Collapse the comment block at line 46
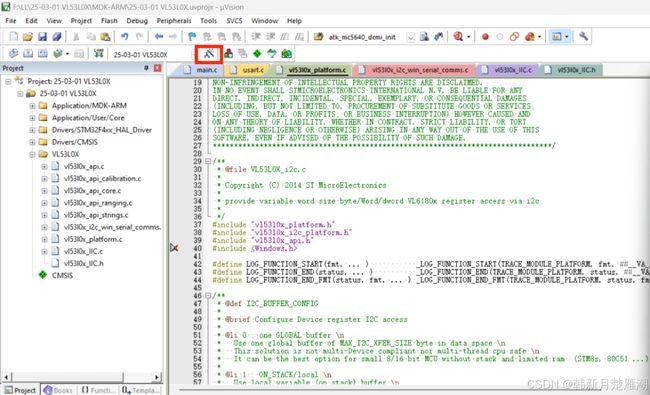The image size is (650, 395). click(208, 296)
